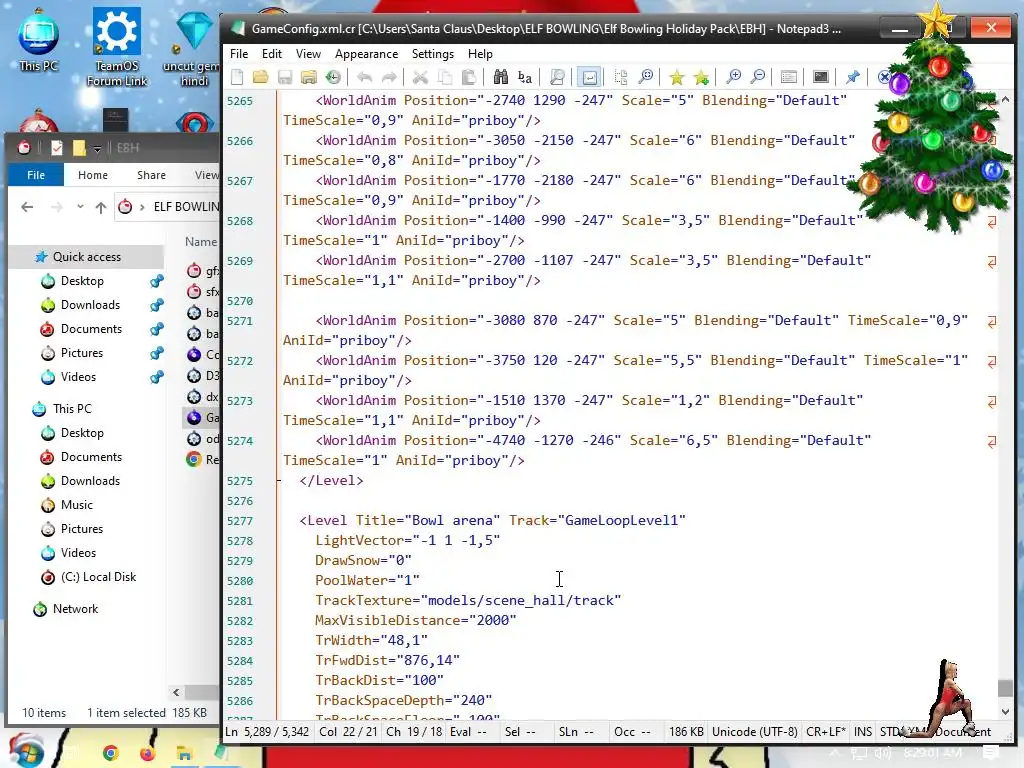
Task: Open pinned Pictures under Quick access
Action: (82, 353)
